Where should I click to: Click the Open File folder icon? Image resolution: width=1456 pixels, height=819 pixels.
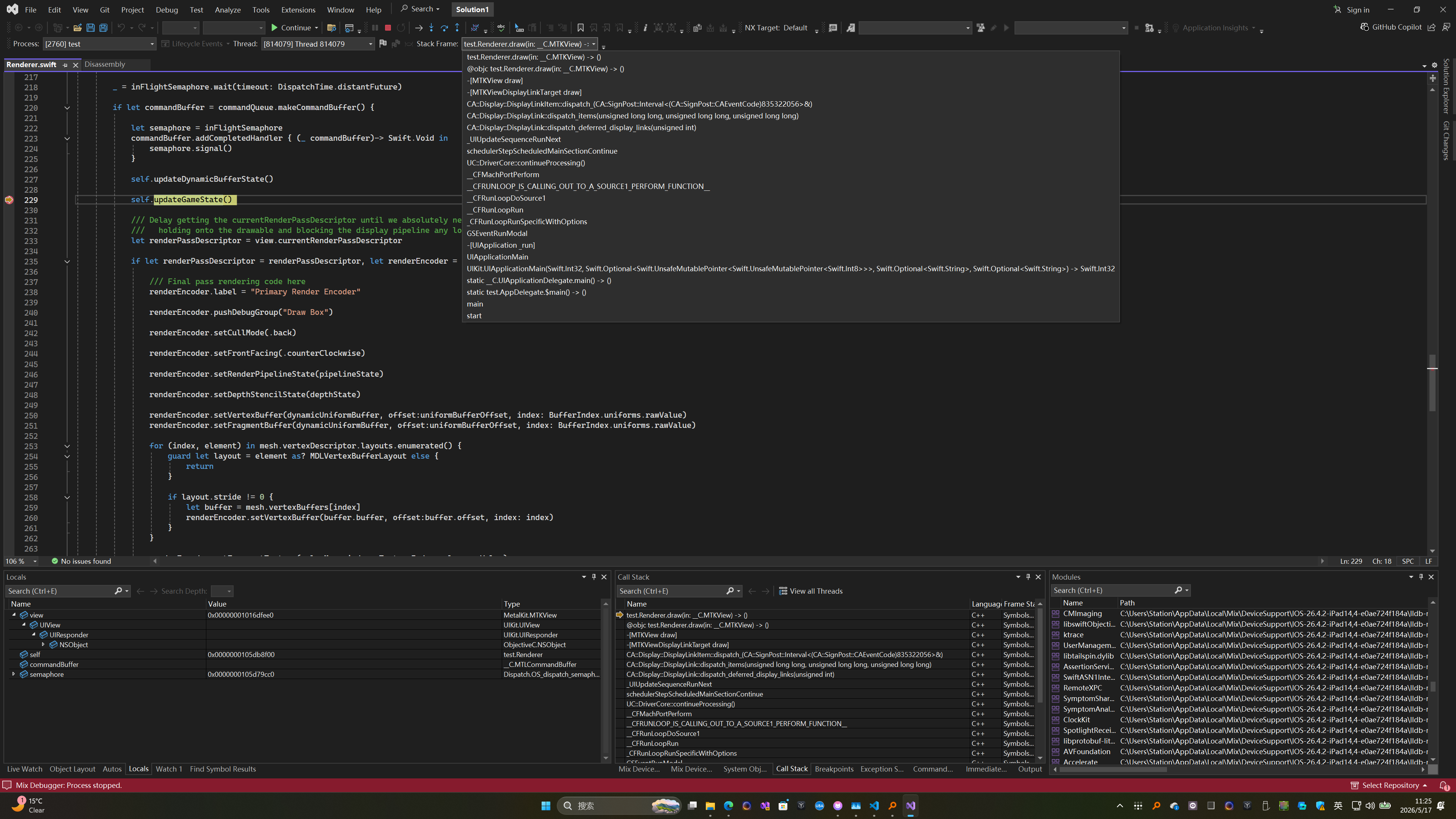click(x=77, y=28)
